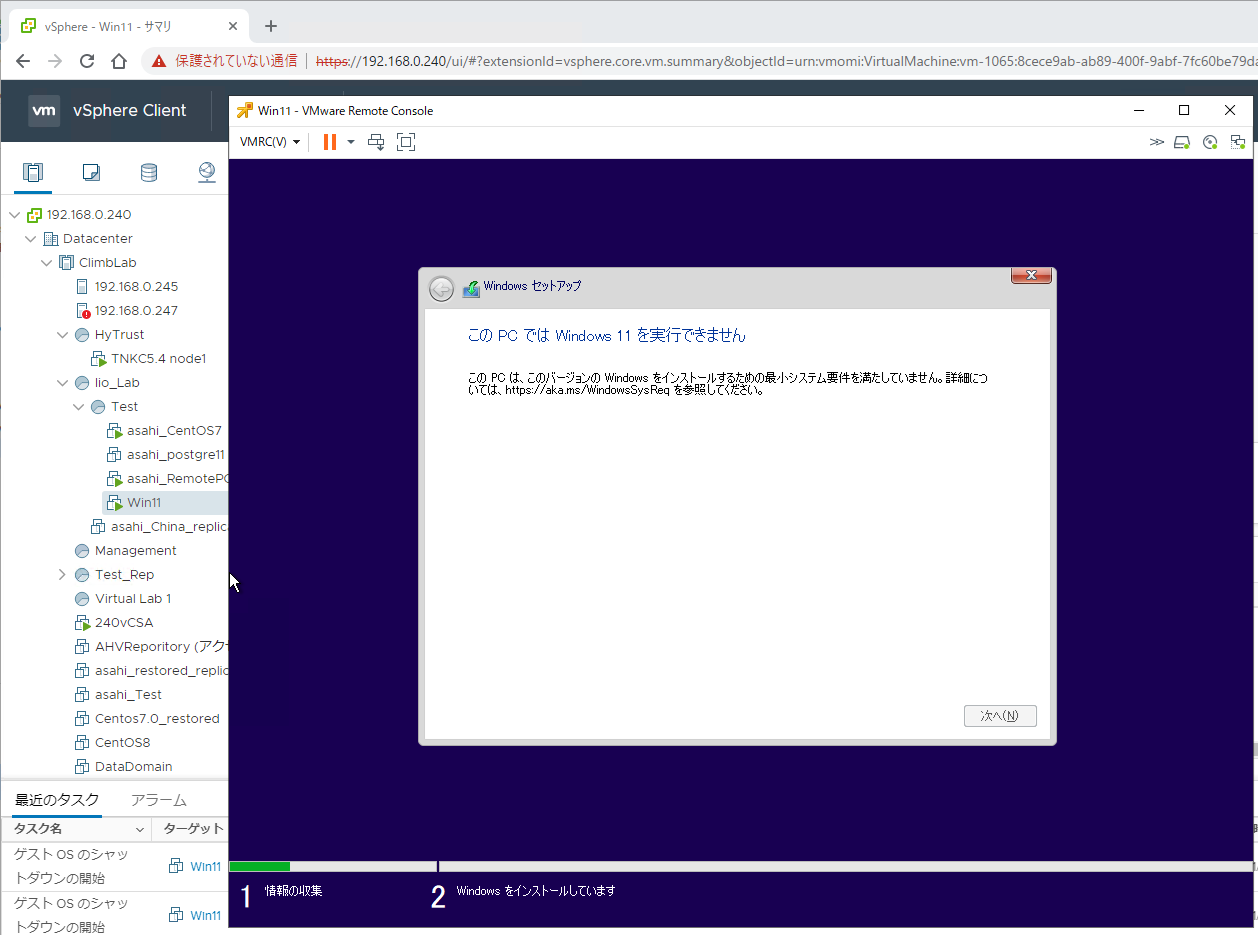Collapse the 192.168.0.240 vCenter node

(14, 214)
